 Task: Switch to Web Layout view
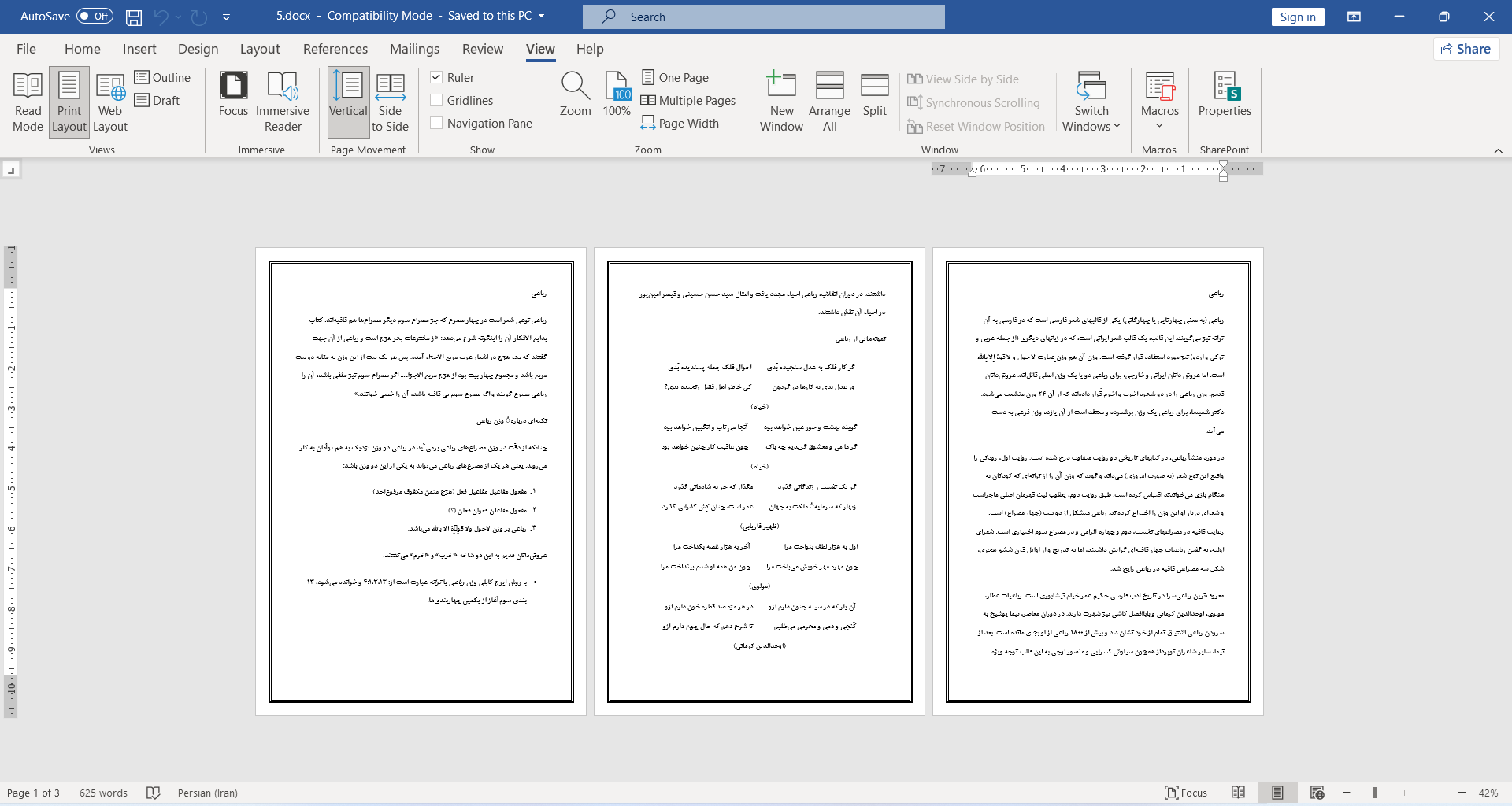110,102
